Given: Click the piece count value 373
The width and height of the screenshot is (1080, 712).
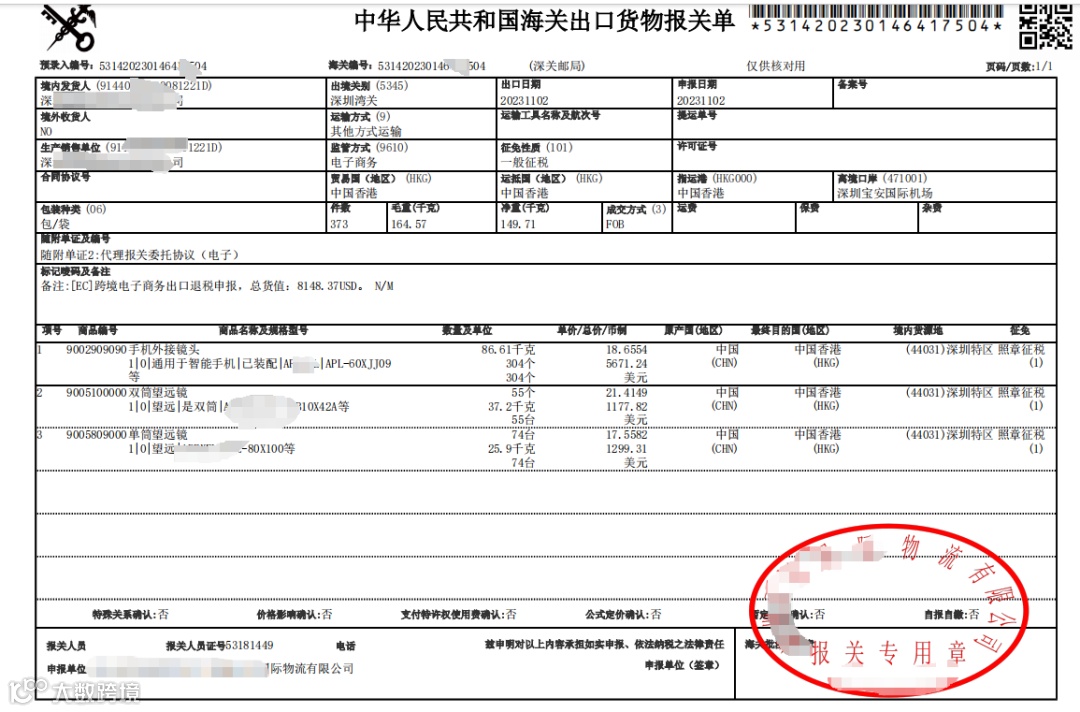Looking at the screenshot, I should 339,224.
